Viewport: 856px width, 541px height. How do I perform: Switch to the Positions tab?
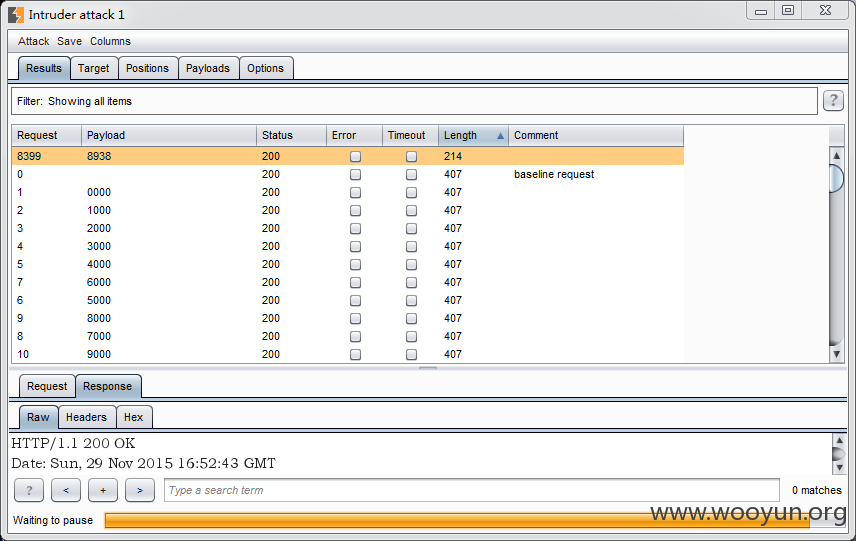point(147,68)
